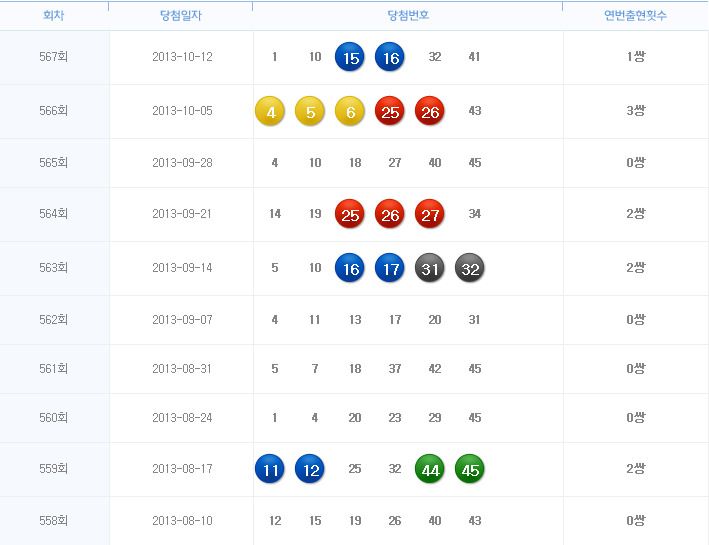Viewport: 709px width, 545px height.
Task: Select round cell 559회
Action: [54, 469]
